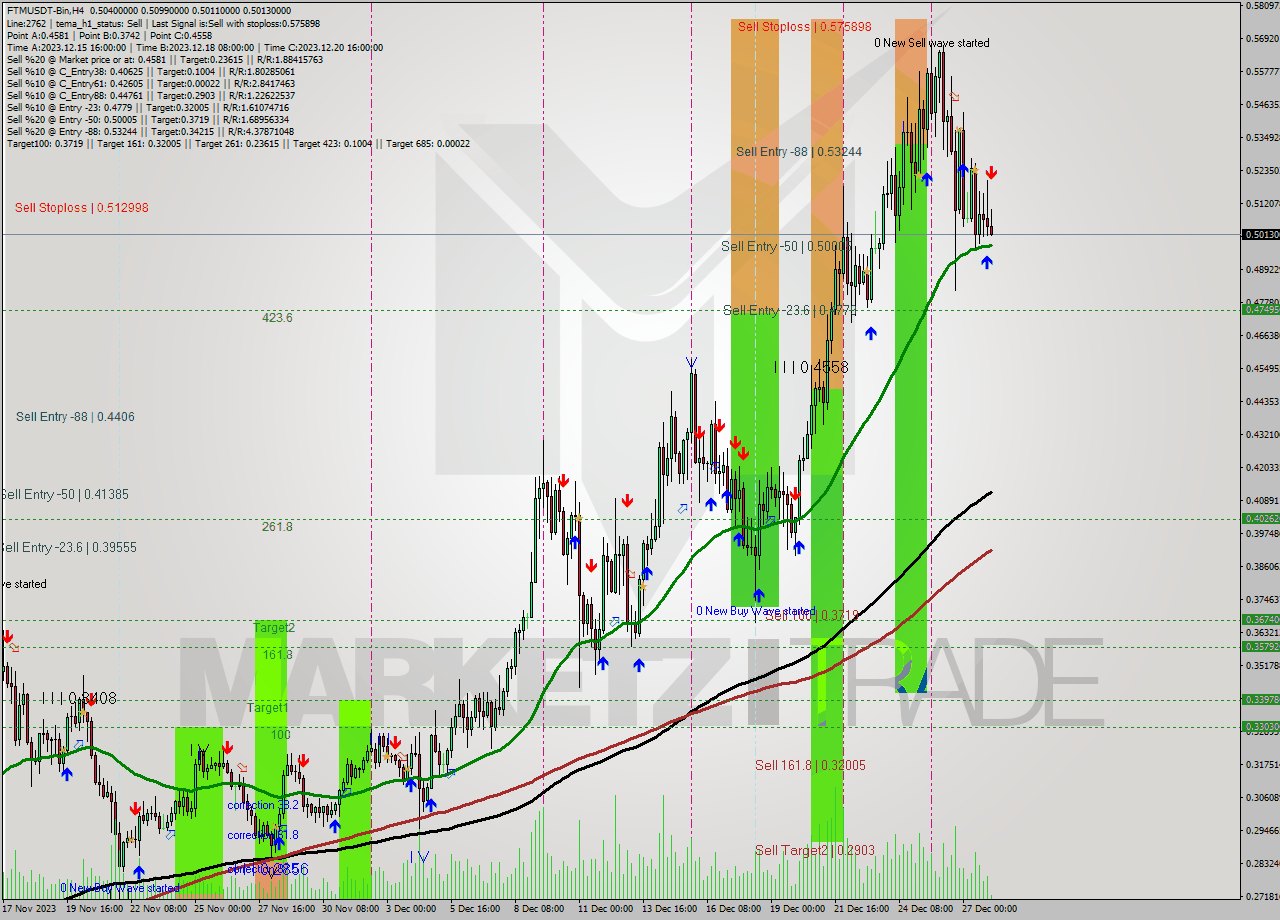Click the '17 Nov 2023' date label
Image resolution: width=1280 pixels, height=920 pixels.
(x=28, y=909)
